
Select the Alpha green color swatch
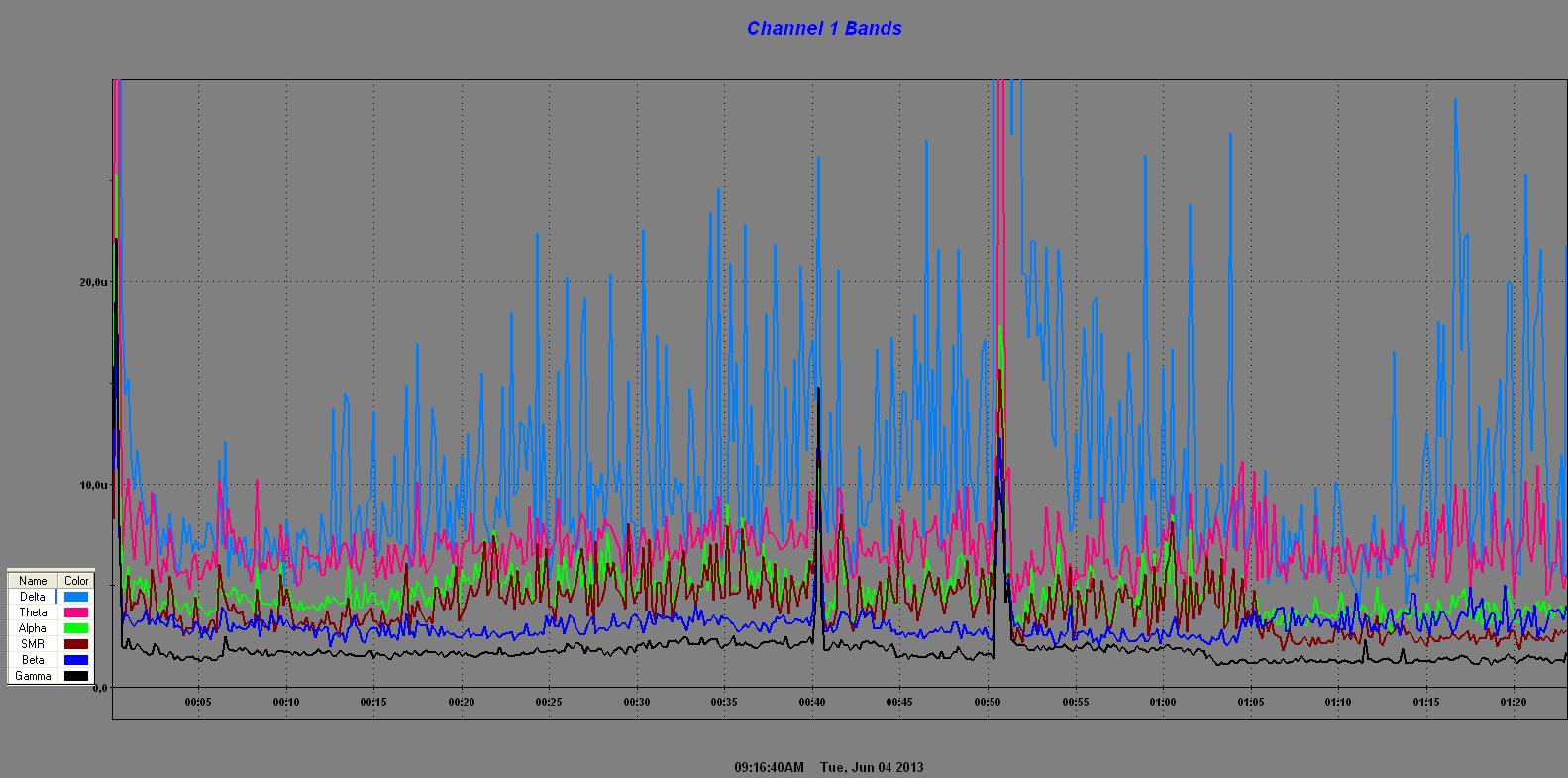tap(76, 628)
